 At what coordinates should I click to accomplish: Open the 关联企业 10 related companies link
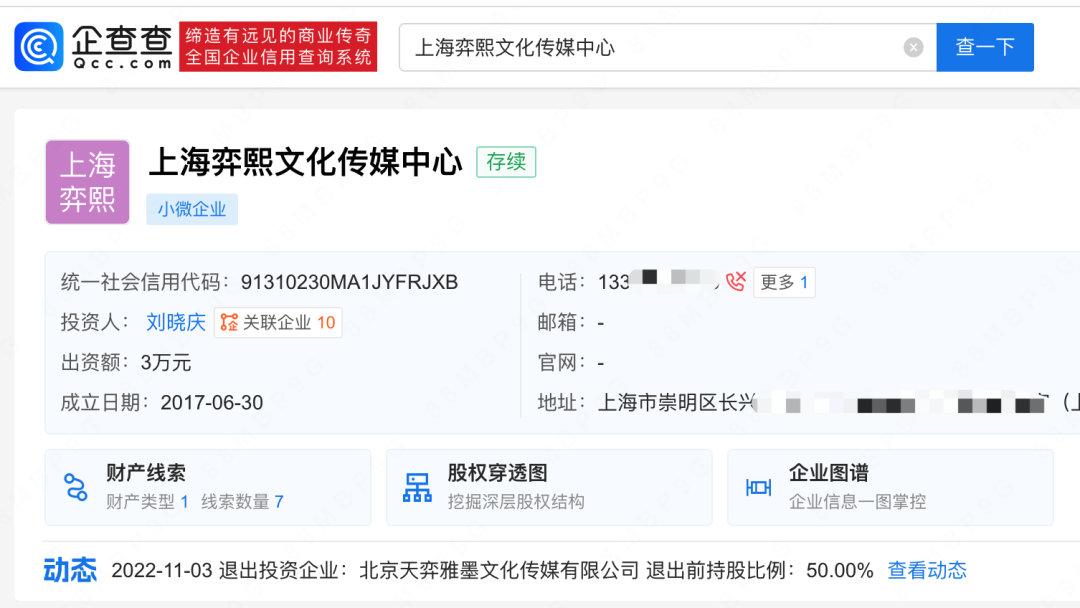278,322
